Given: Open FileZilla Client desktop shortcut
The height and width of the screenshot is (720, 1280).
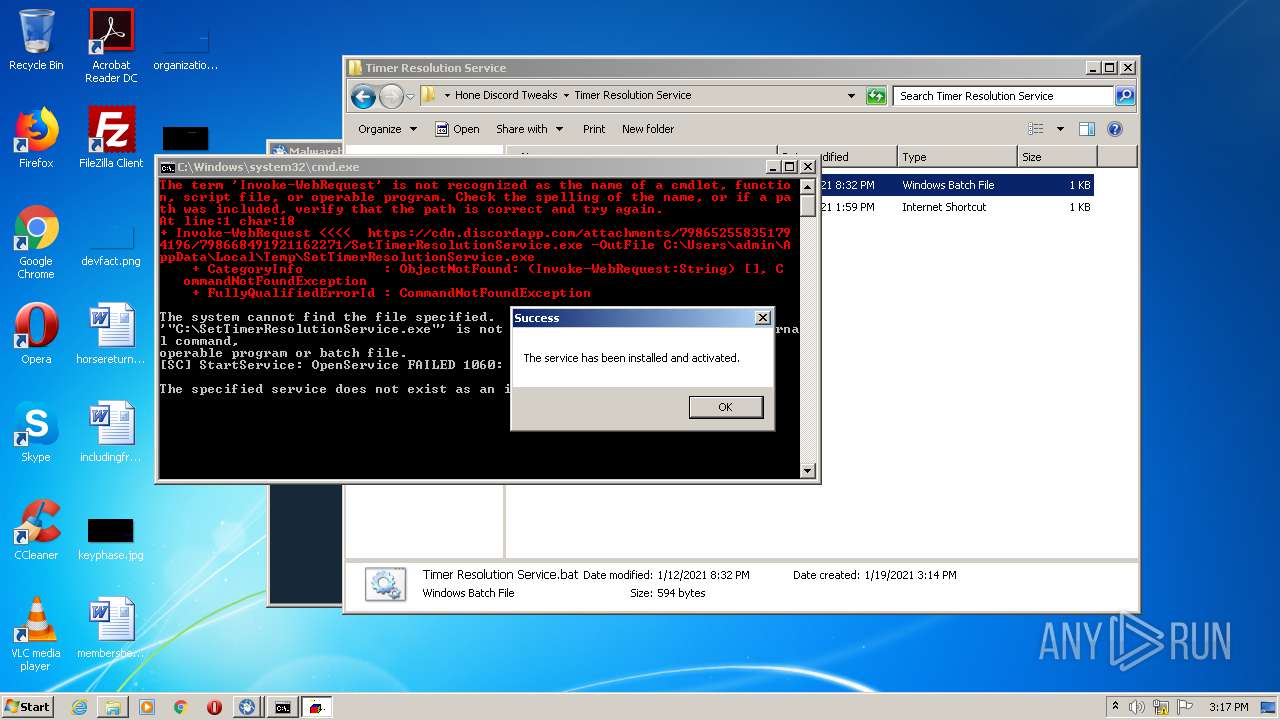Looking at the screenshot, I should point(111,138).
